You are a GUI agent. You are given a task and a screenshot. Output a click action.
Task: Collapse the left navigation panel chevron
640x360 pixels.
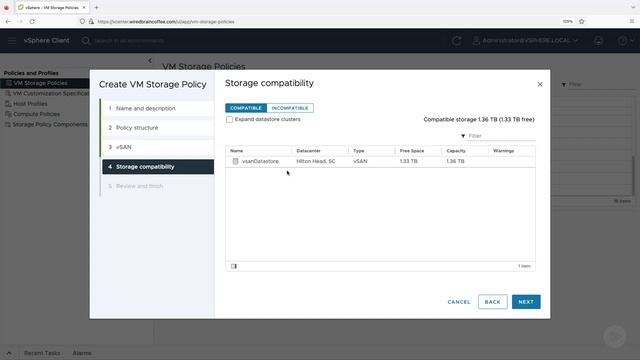click(x=150, y=60)
